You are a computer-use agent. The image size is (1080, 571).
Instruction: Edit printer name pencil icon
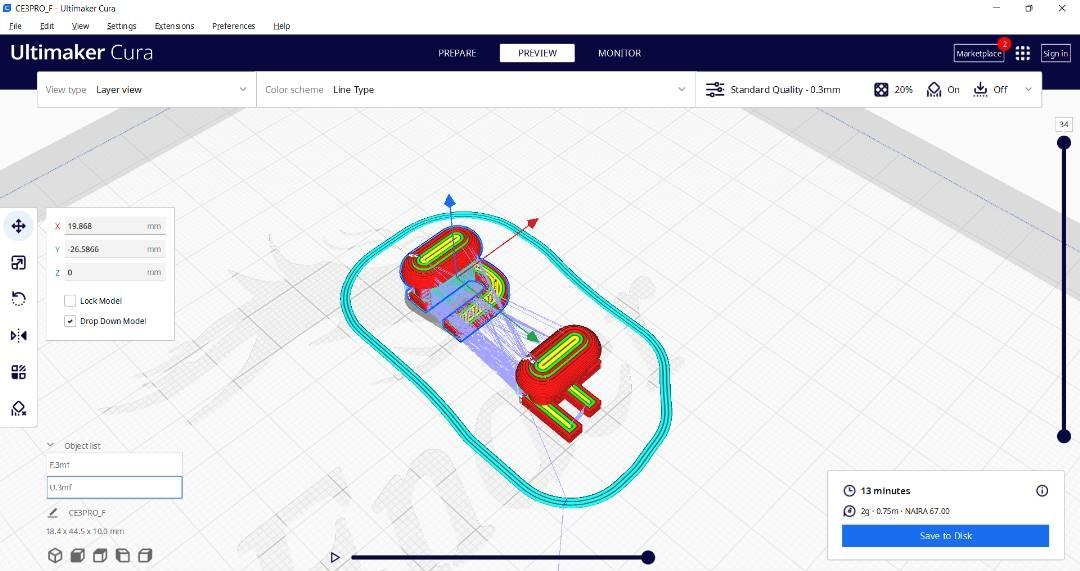[x=53, y=512]
